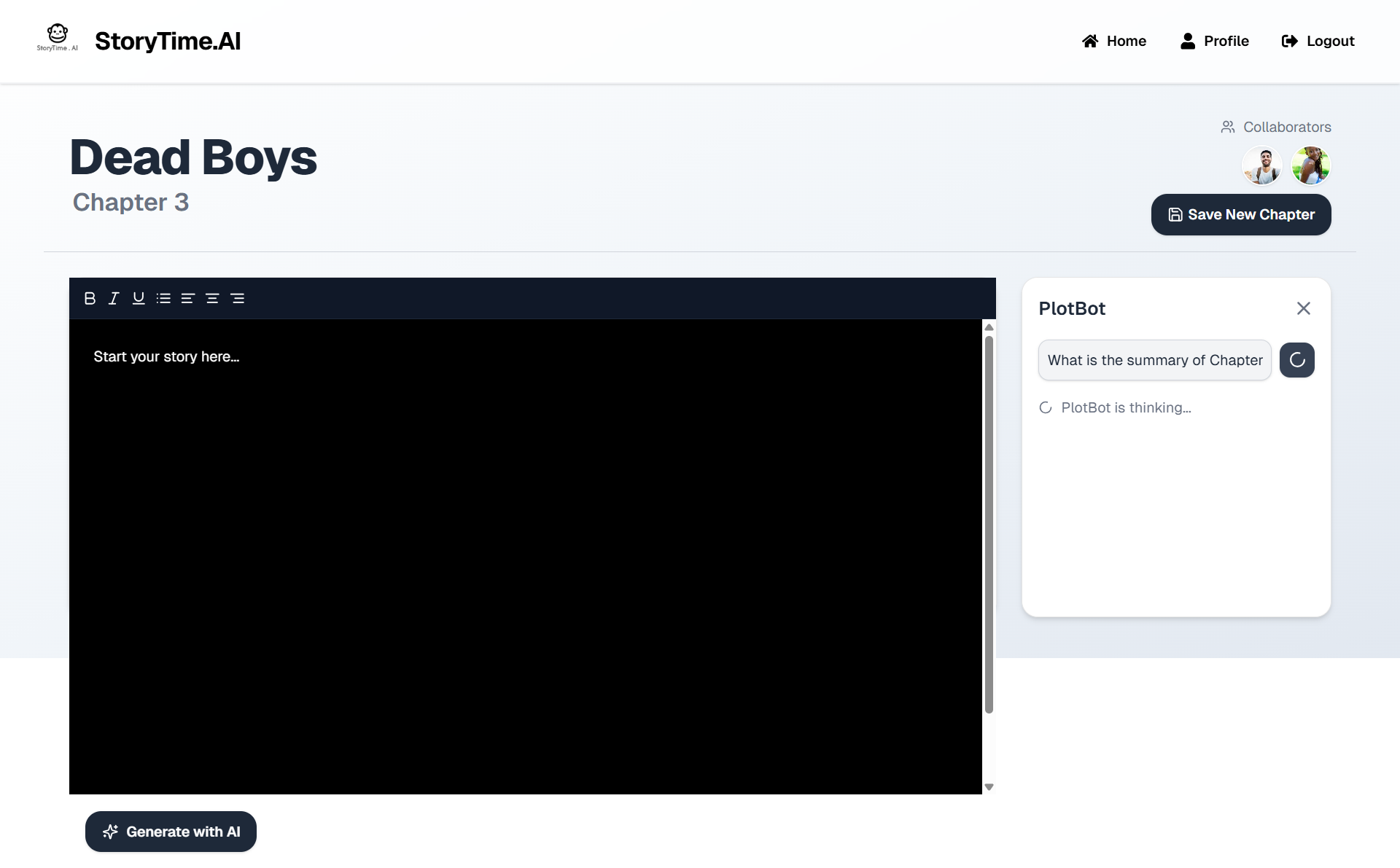Click the Generate with AI button
Viewport: 1400px width, 868px height.
tap(171, 832)
